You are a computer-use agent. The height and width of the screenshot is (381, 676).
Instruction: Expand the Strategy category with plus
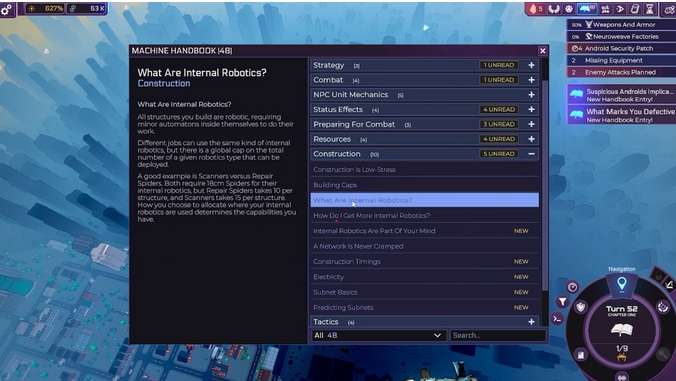pos(531,65)
